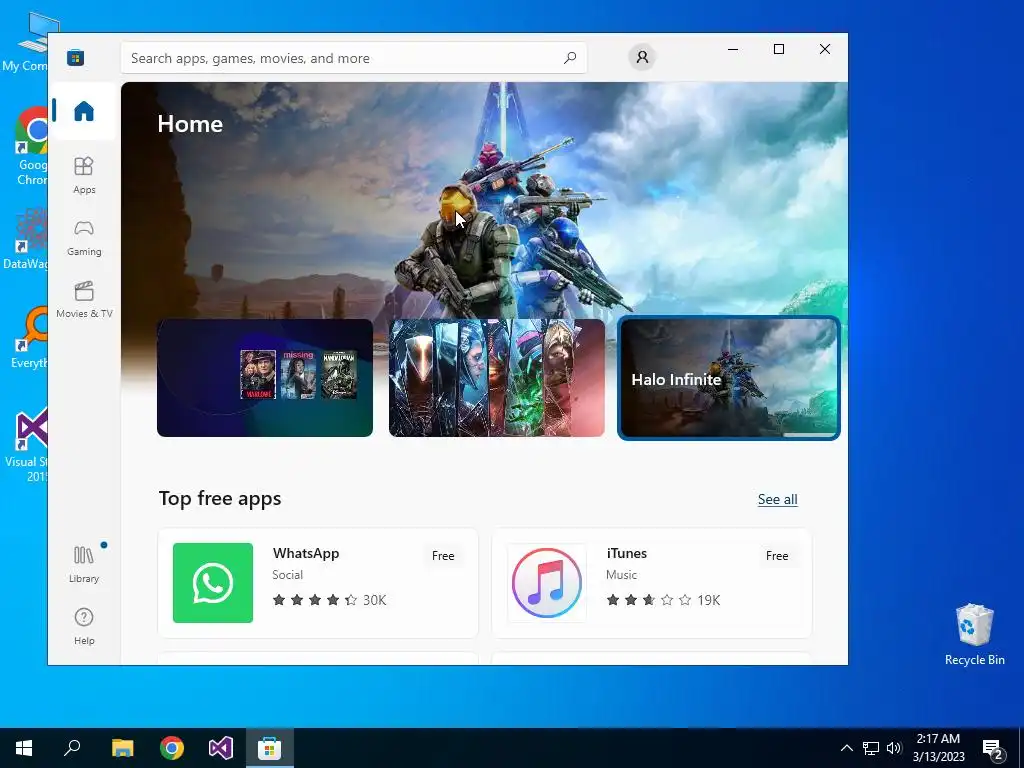Click the taskbar clock showing 2:17 AM
Image resolution: width=1024 pixels, height=768 pixels.
coord(938,748)
